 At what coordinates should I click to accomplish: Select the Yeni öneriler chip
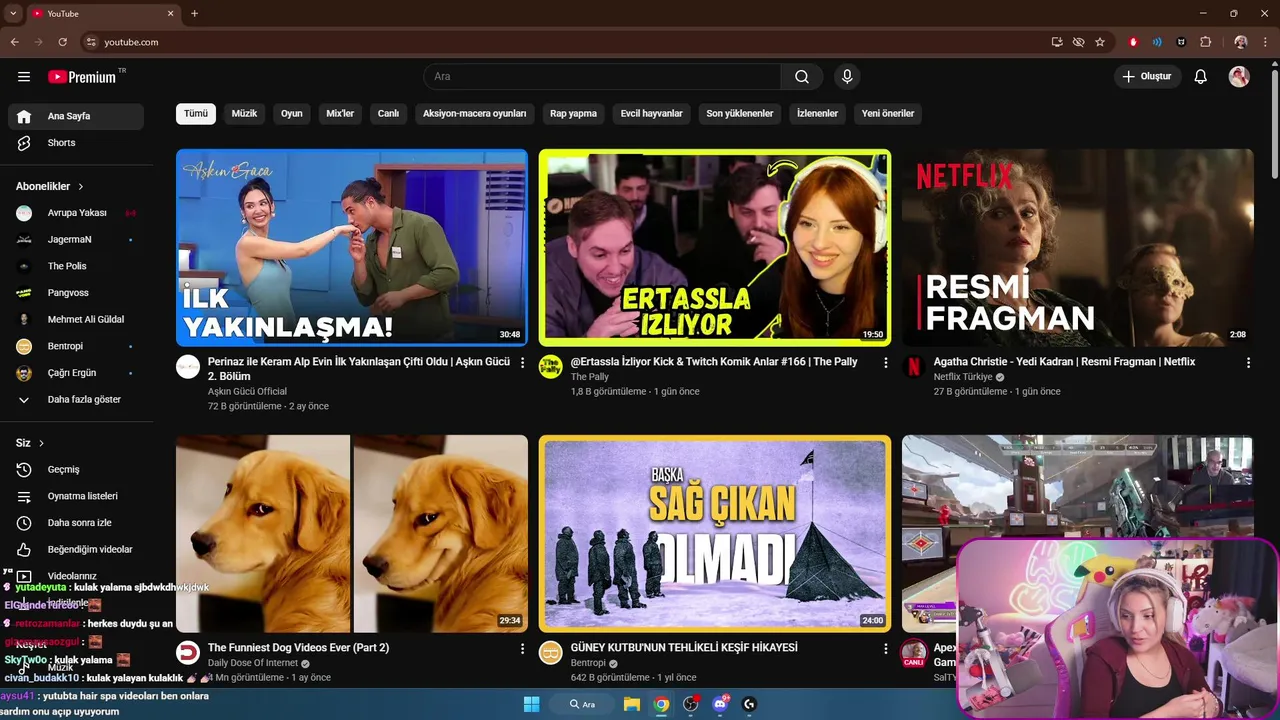tap(888, 114)
